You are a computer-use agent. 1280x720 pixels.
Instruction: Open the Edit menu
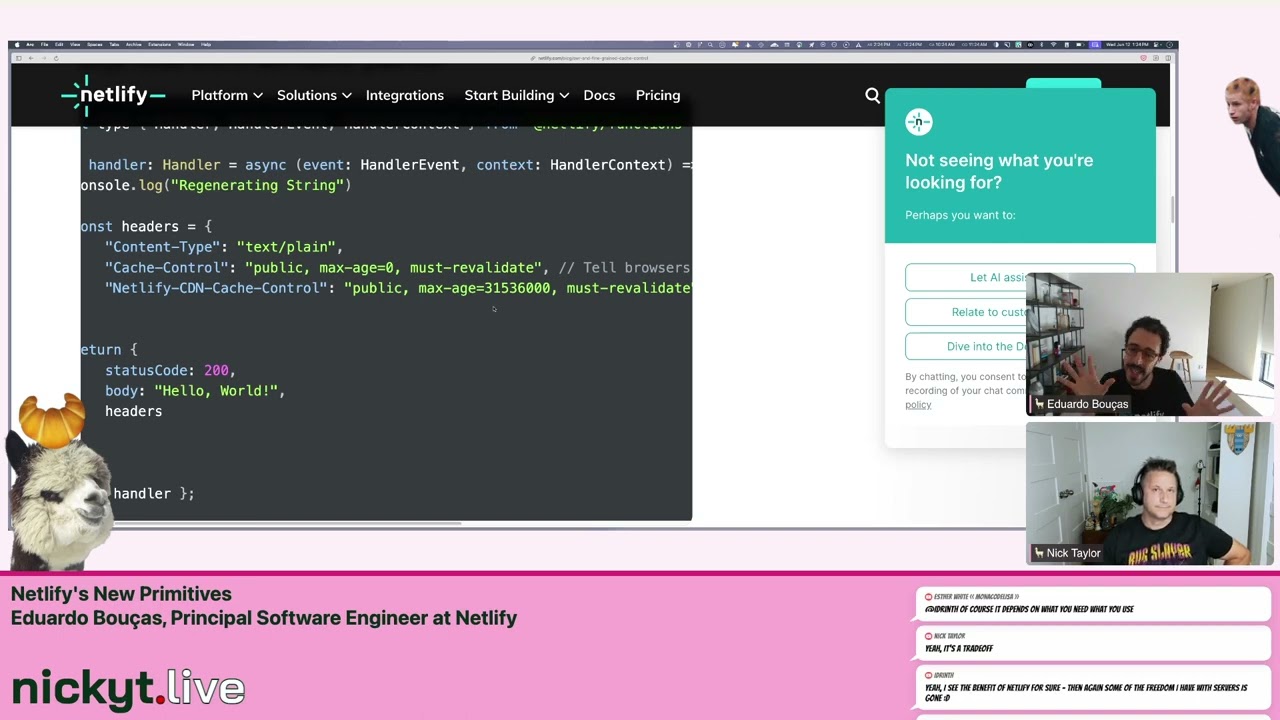[59, 44]
